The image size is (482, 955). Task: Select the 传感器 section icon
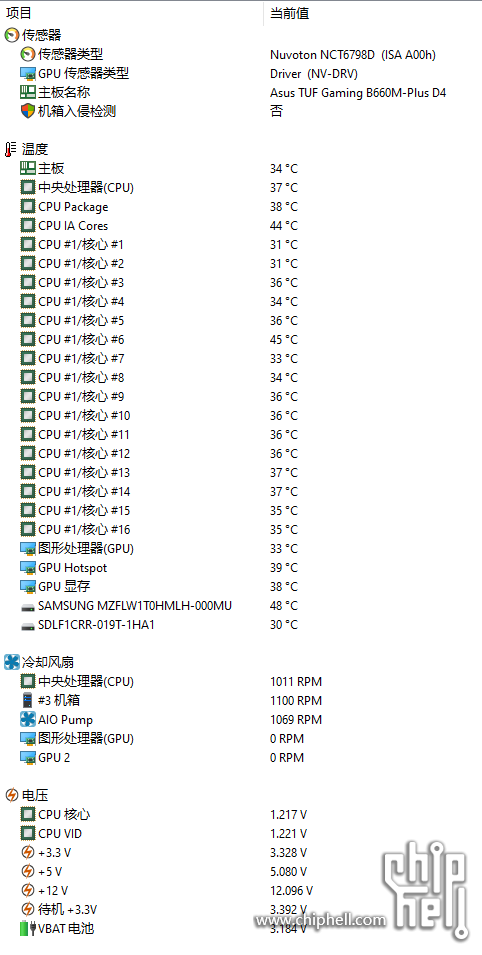tap(12, 35)
